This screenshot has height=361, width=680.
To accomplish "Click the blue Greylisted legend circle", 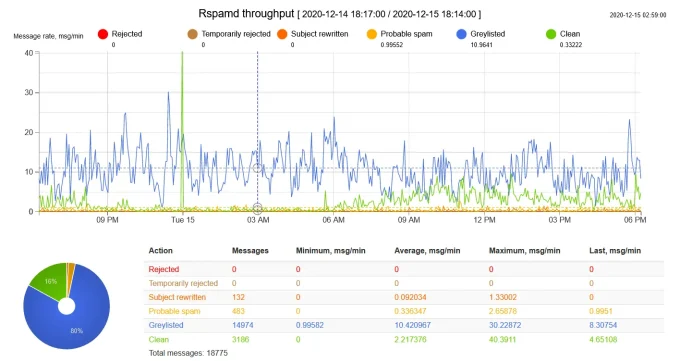I will click(x=461, y=34).
